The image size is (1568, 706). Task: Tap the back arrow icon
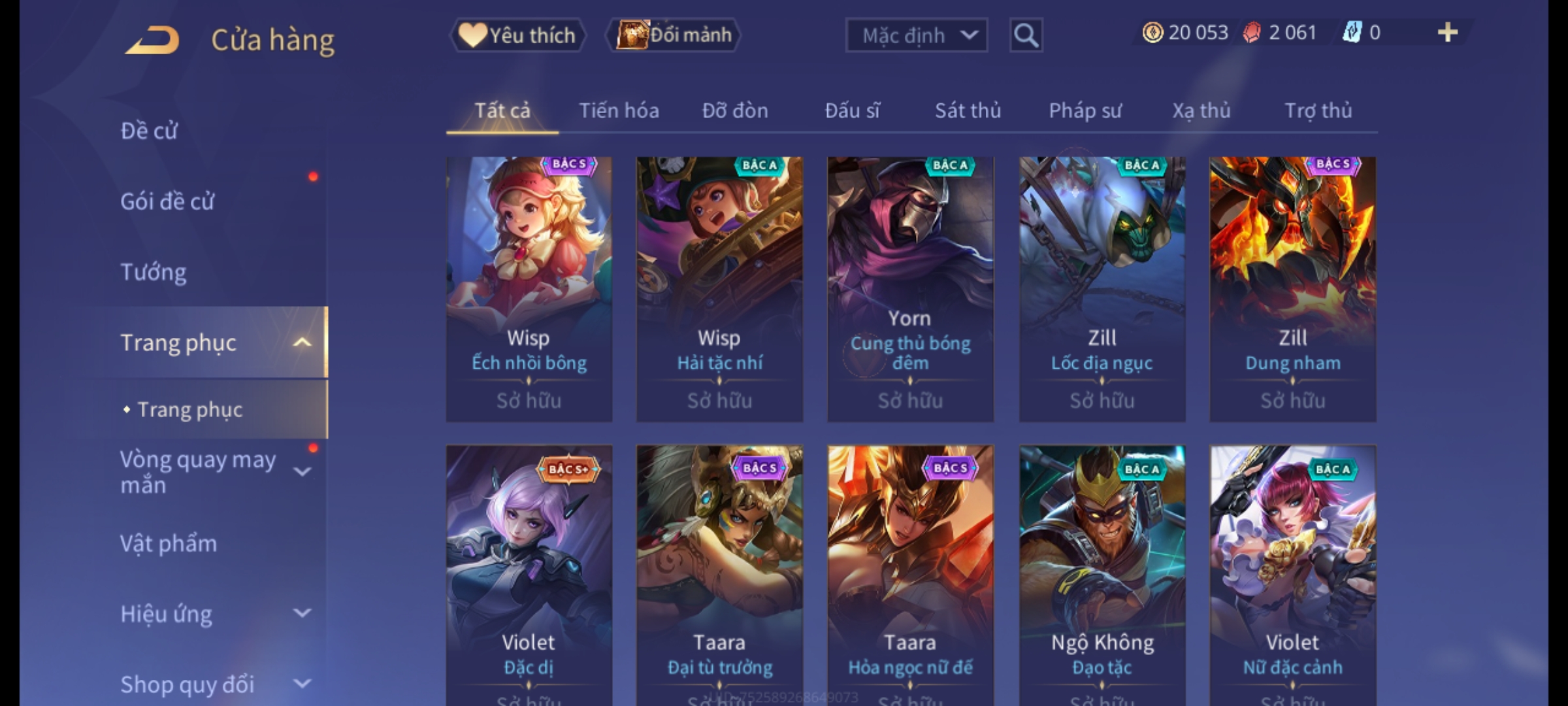pos(152,40)
